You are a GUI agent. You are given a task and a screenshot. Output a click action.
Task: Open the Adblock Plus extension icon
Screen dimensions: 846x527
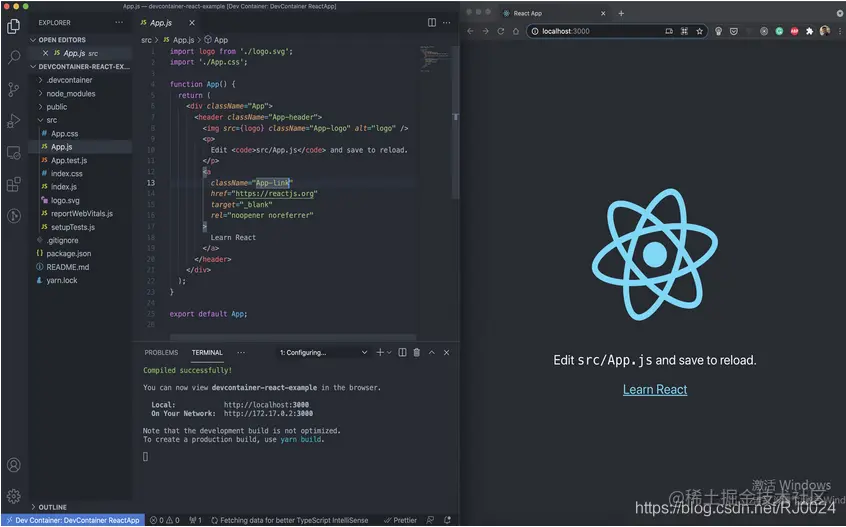pyautogui.click(x=794, y=31)
